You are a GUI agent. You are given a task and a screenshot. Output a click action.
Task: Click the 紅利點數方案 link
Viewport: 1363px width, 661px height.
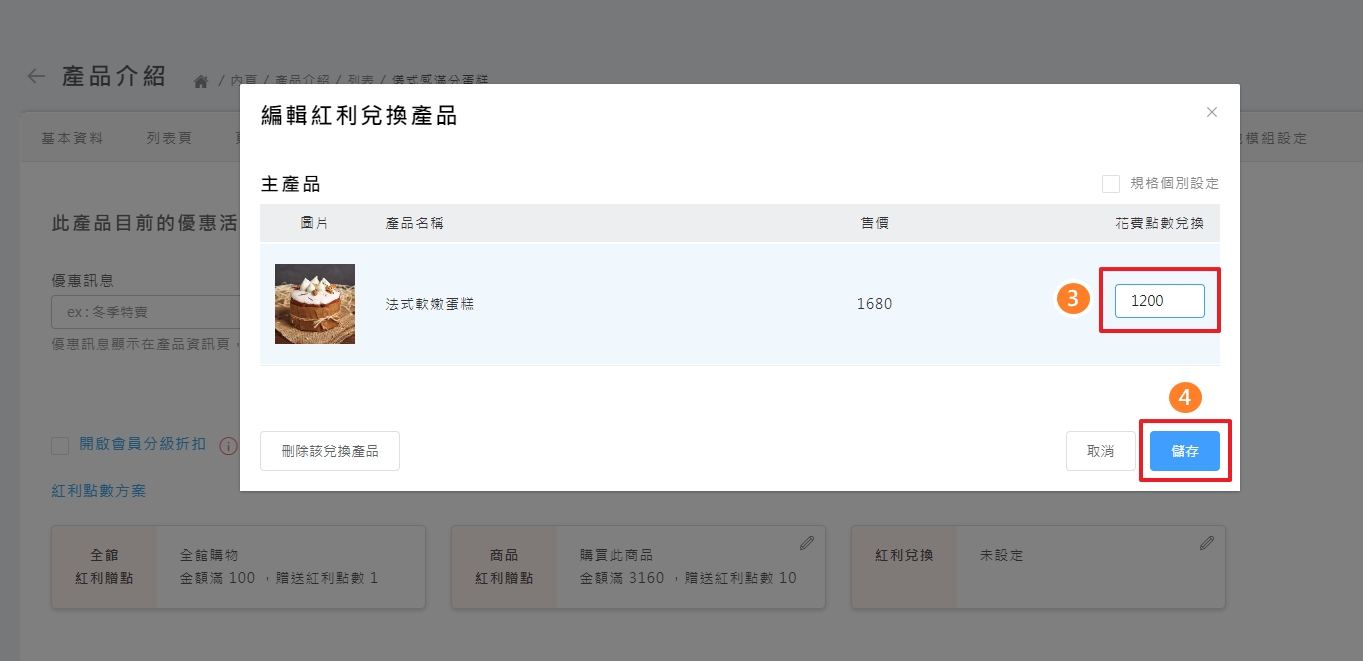tap(99, 491)
